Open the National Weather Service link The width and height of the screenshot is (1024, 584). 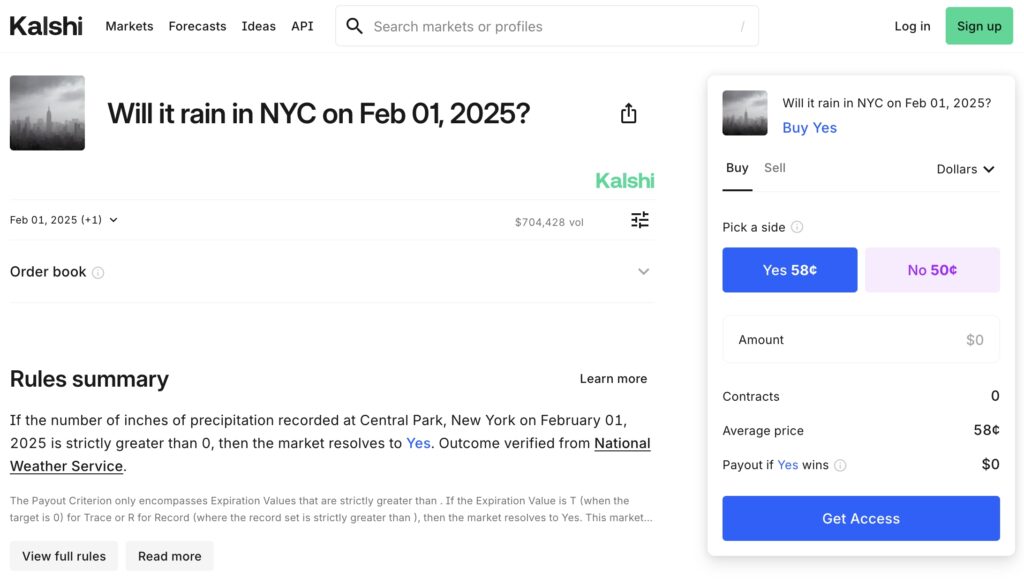click(622, 444)
